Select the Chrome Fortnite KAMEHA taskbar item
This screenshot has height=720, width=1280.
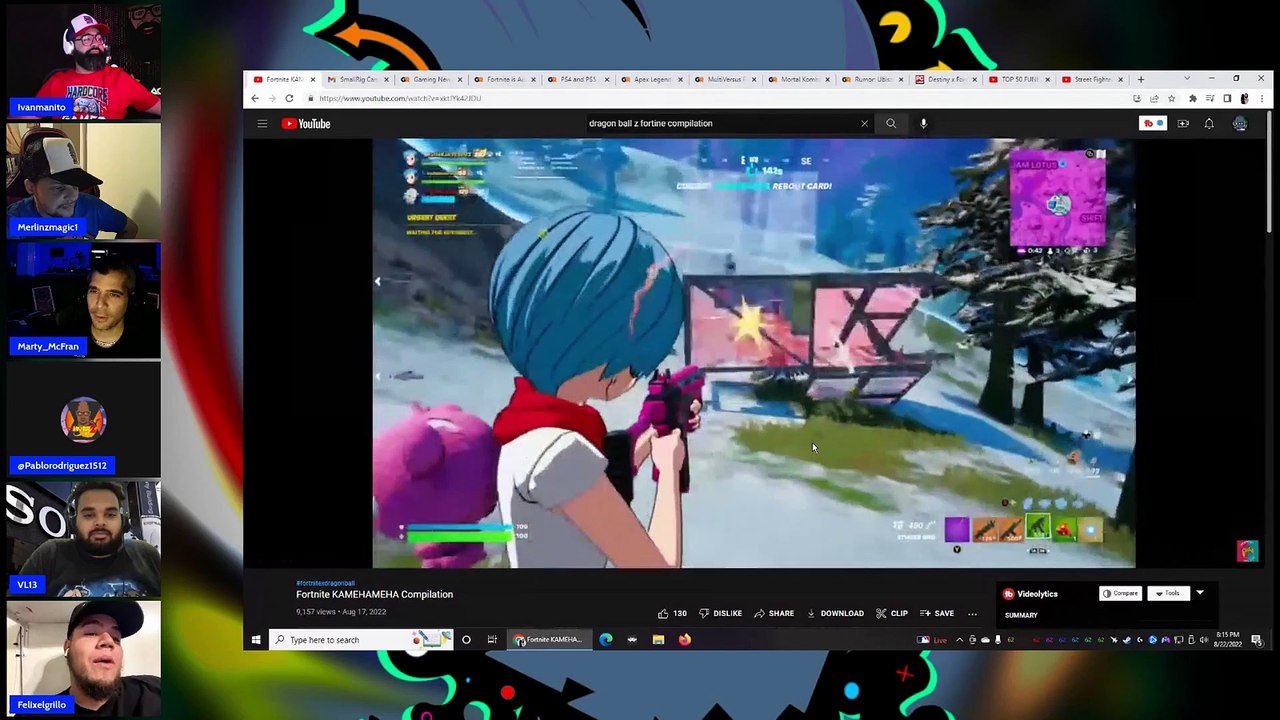tap(549, 640)
